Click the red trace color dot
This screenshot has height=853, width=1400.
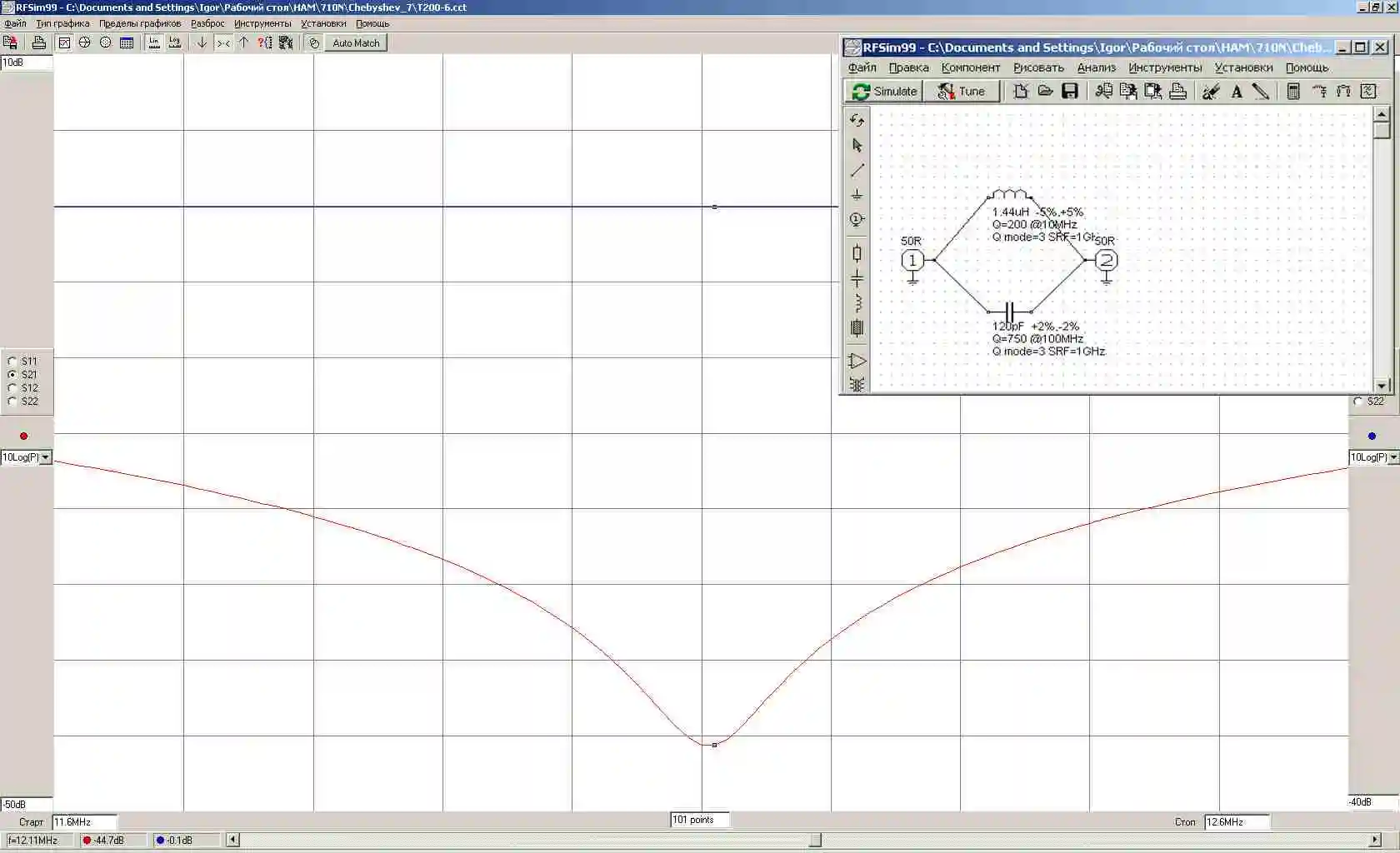pyautogui.click(x=23, y=436)
